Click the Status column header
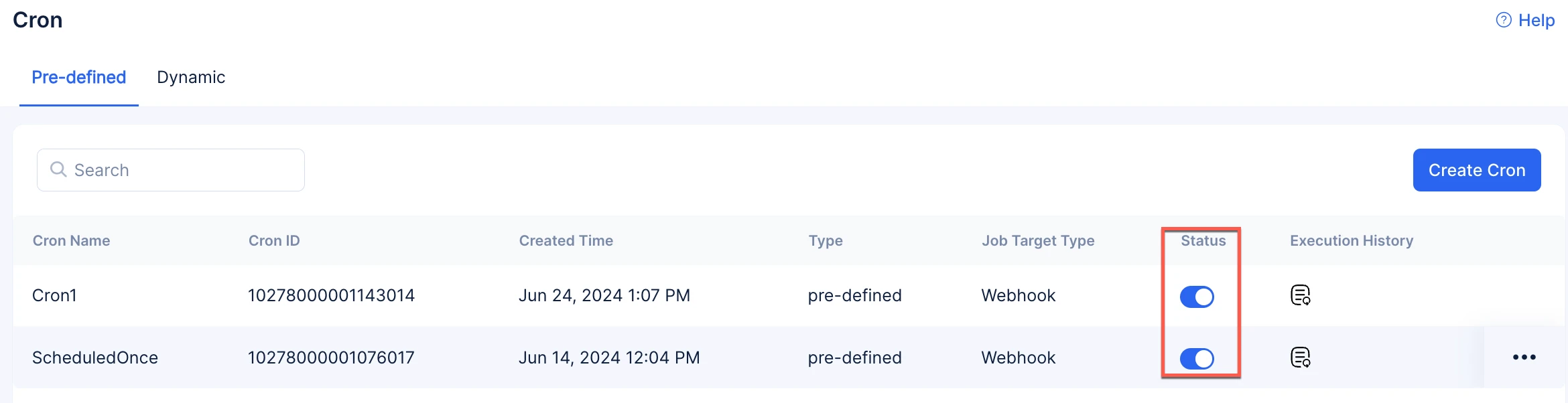 click(x=1203, y=240)
